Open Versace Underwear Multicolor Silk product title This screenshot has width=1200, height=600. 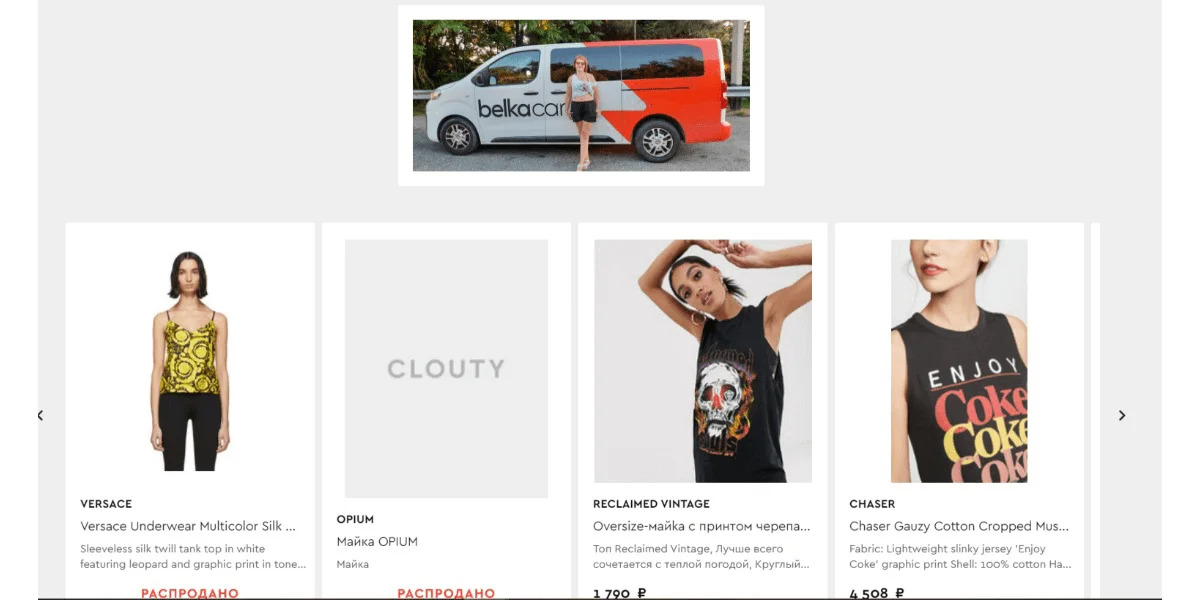(188, 526)
